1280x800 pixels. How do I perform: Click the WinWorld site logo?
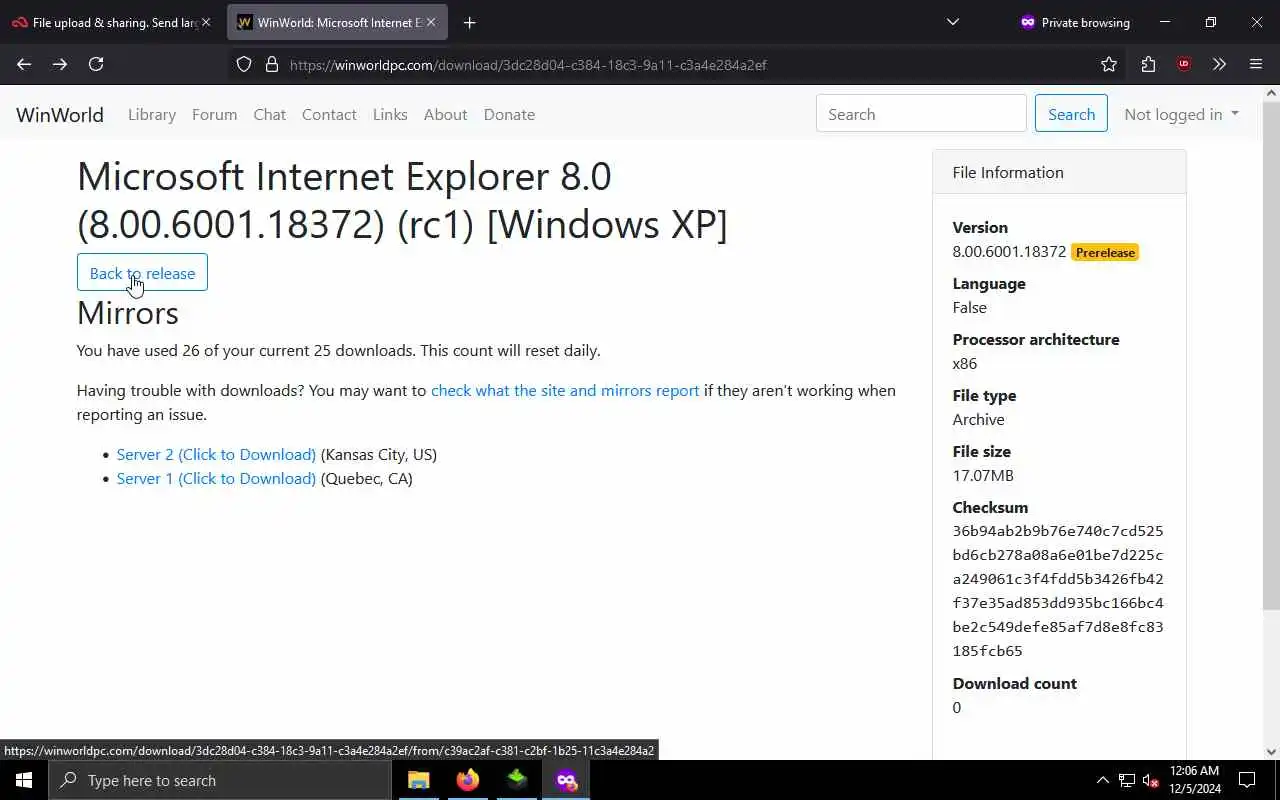(x=60, y=114)
